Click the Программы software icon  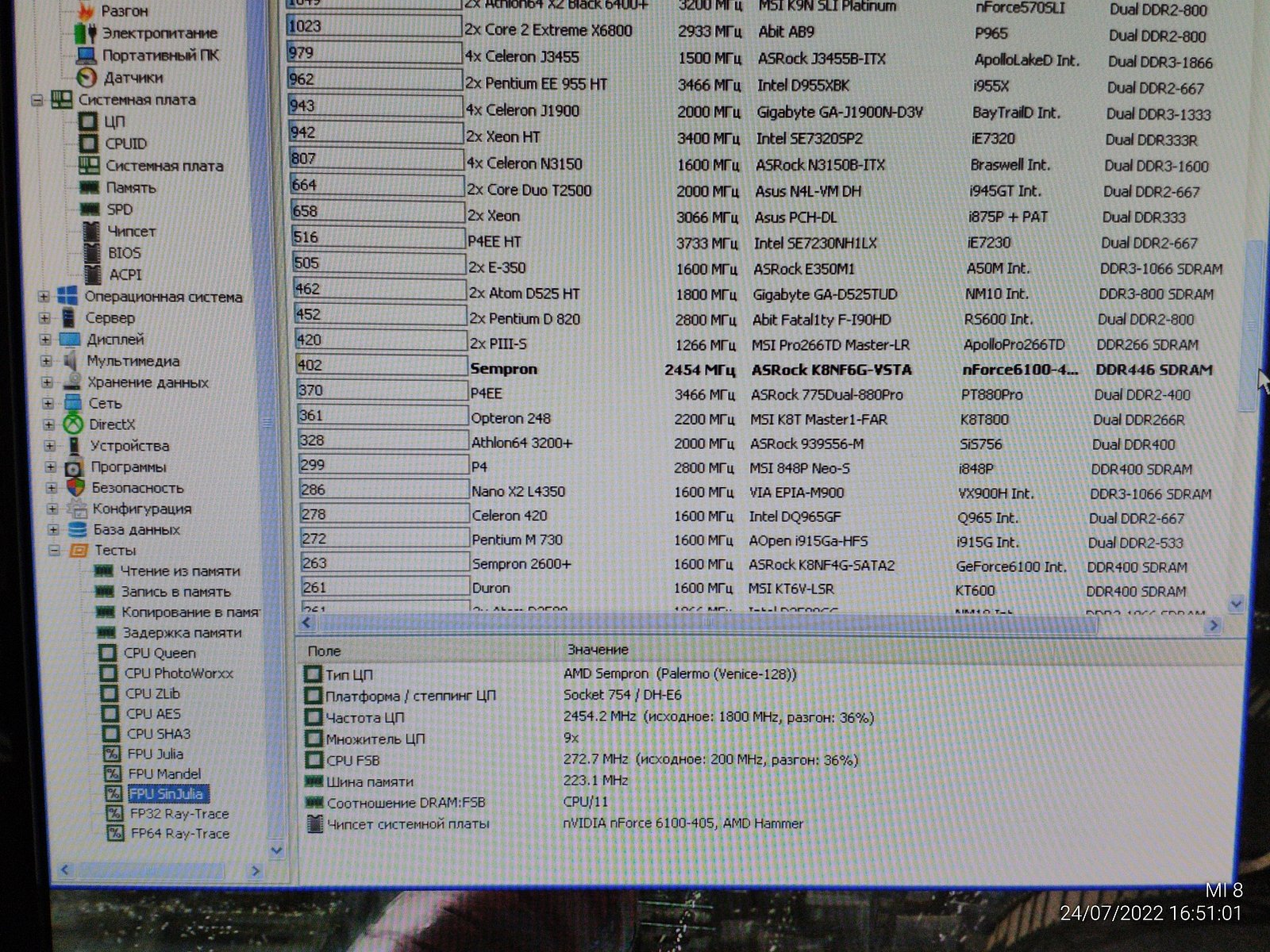coord(75,467)
